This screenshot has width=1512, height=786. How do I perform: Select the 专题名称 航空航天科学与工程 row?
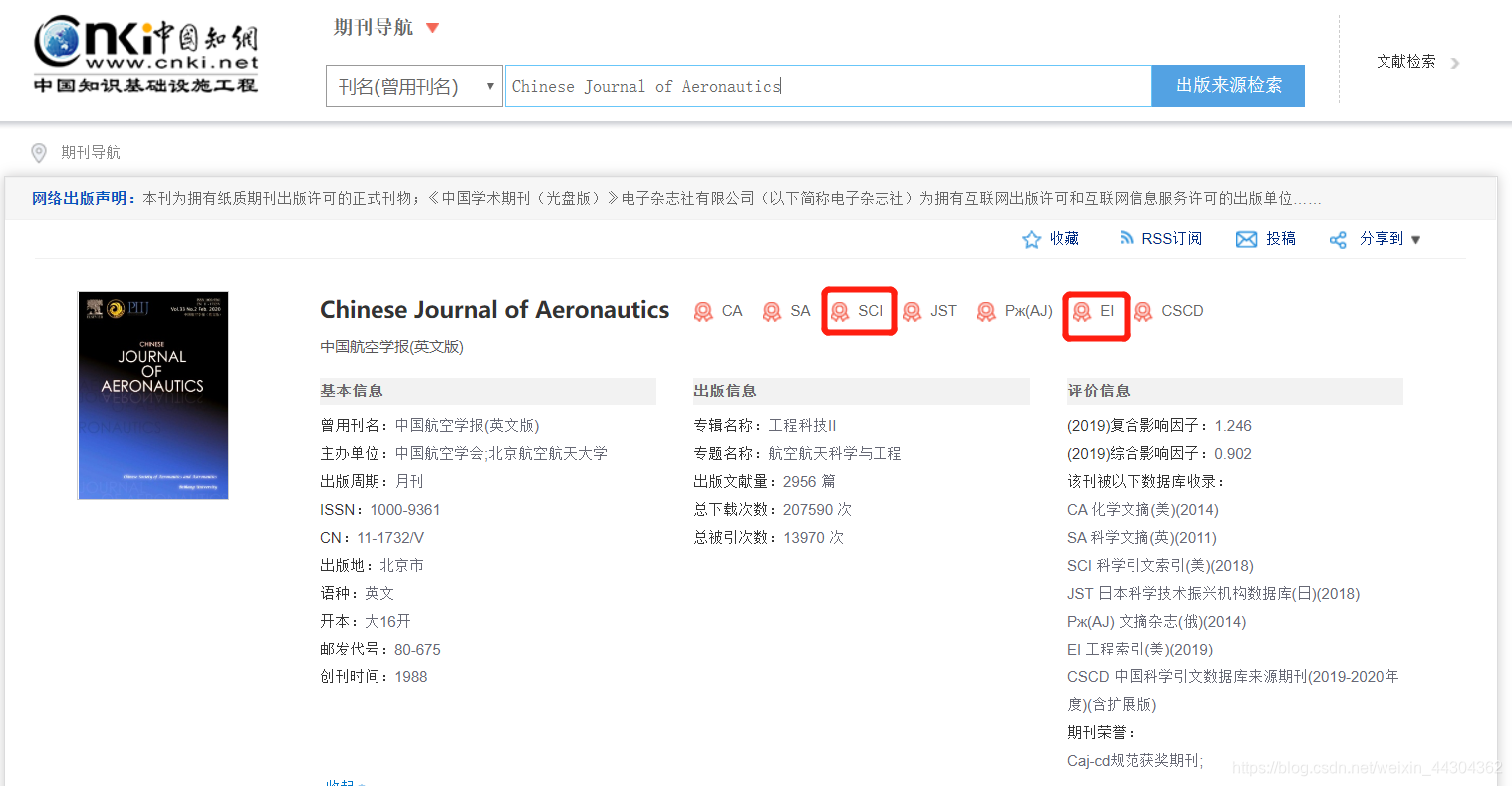tap(798, 454)
